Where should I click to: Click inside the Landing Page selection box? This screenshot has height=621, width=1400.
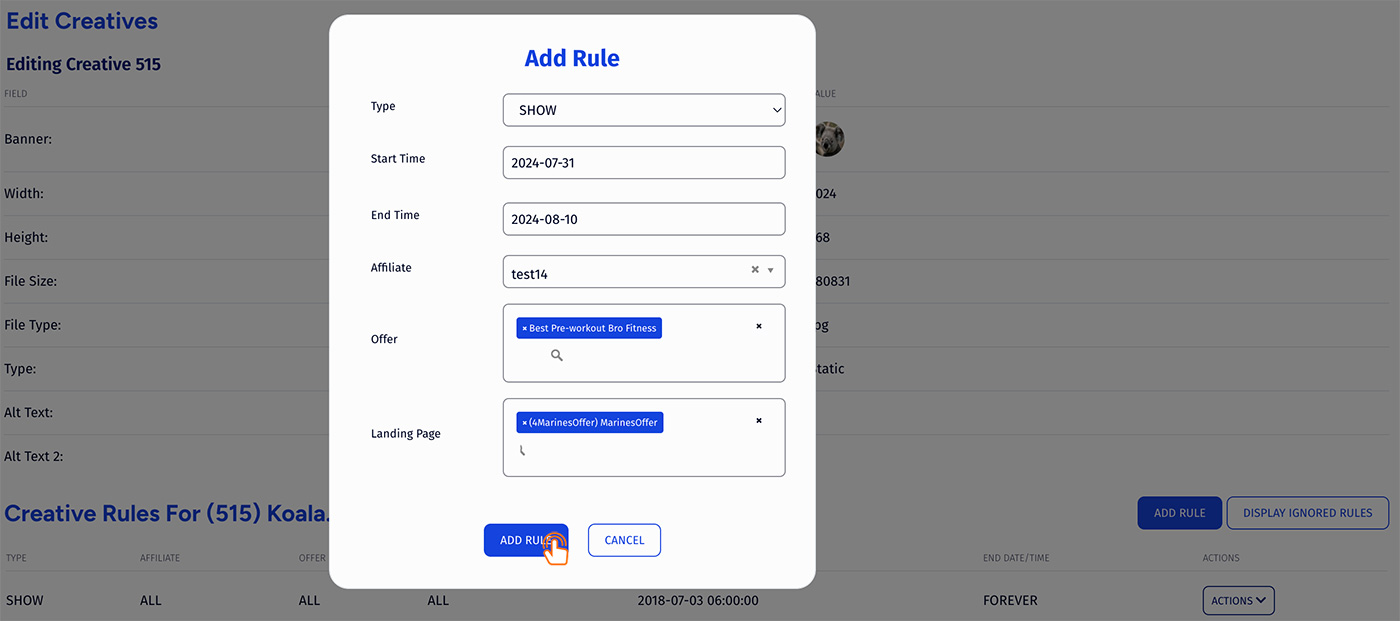(x=644, y=438)
